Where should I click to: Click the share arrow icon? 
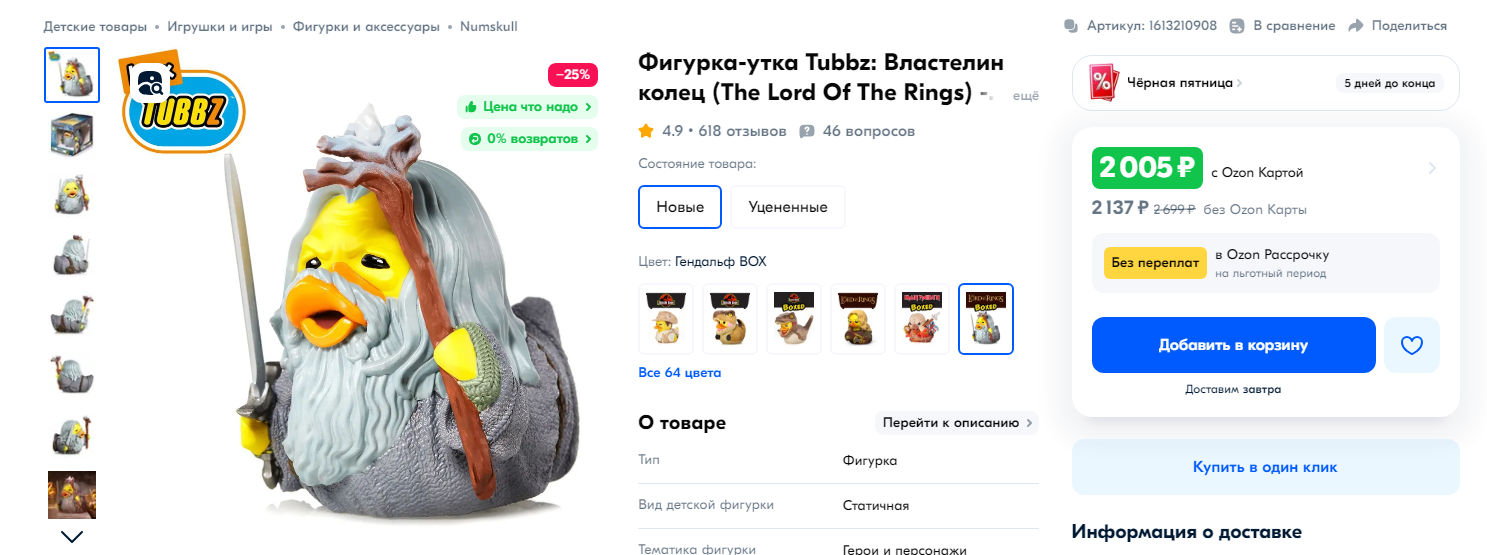[1356, 26]
